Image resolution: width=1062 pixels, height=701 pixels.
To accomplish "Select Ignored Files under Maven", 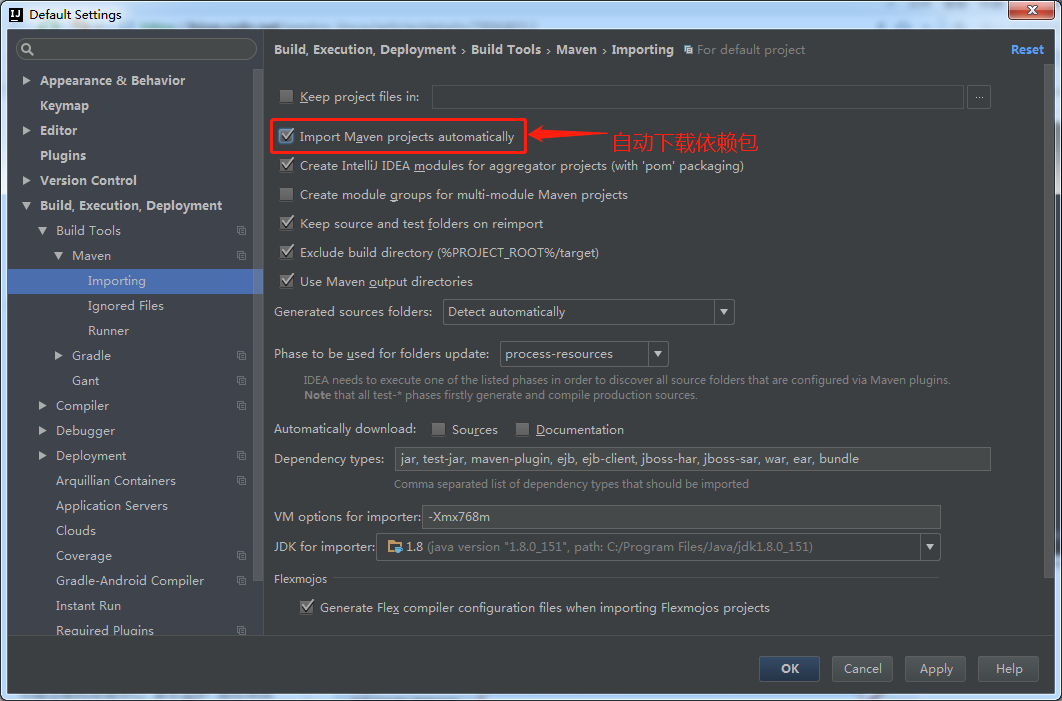I will point(125,306).
